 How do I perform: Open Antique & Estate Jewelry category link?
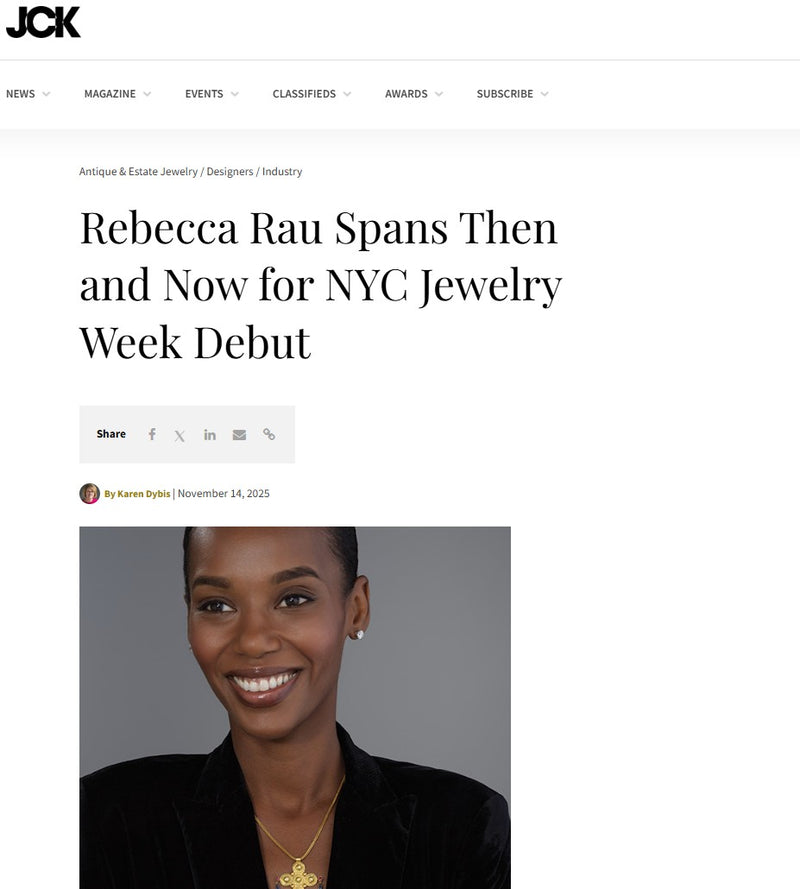[x=138, y=172]
